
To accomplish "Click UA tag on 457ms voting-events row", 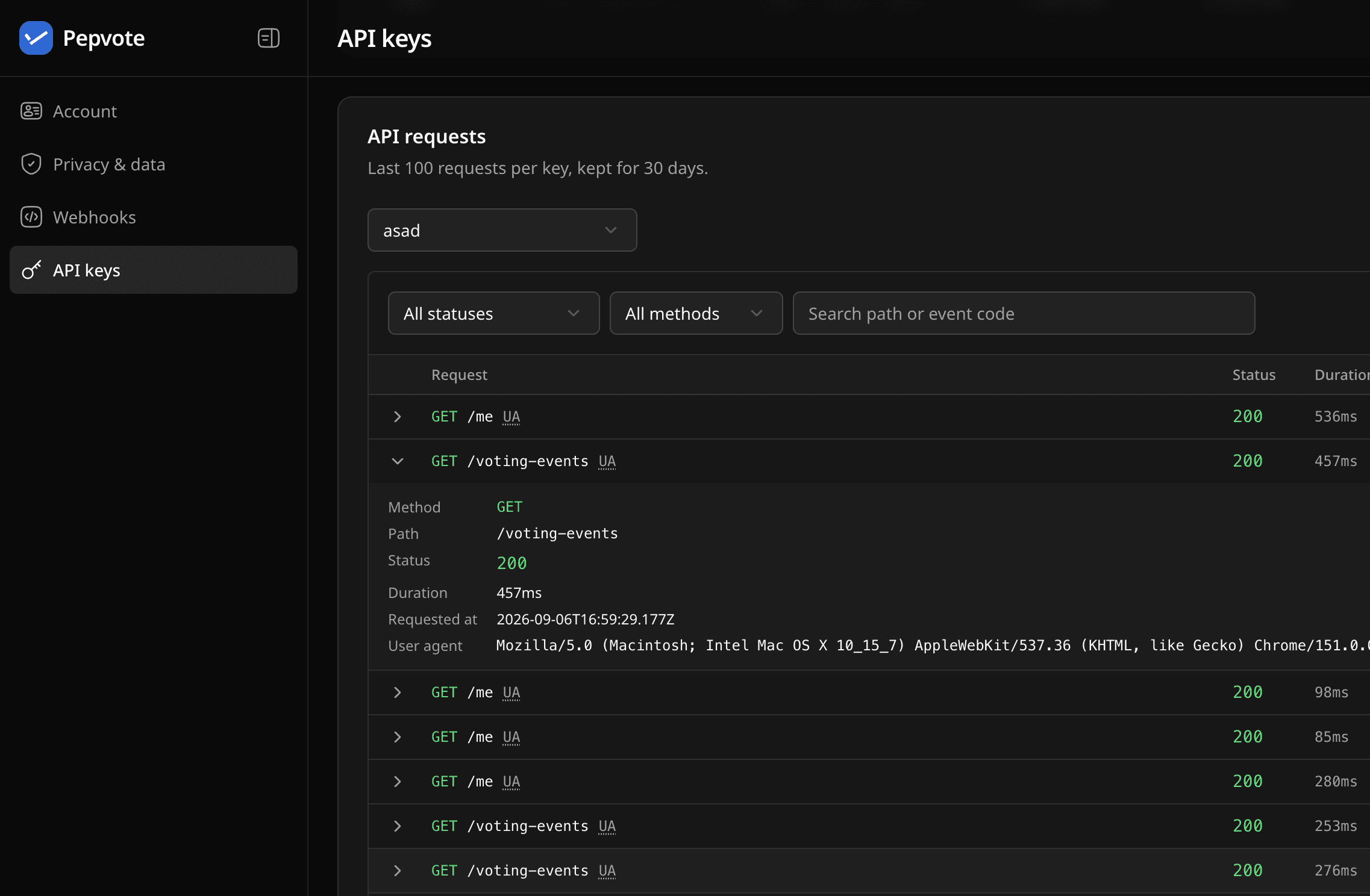I will point(607,461).
